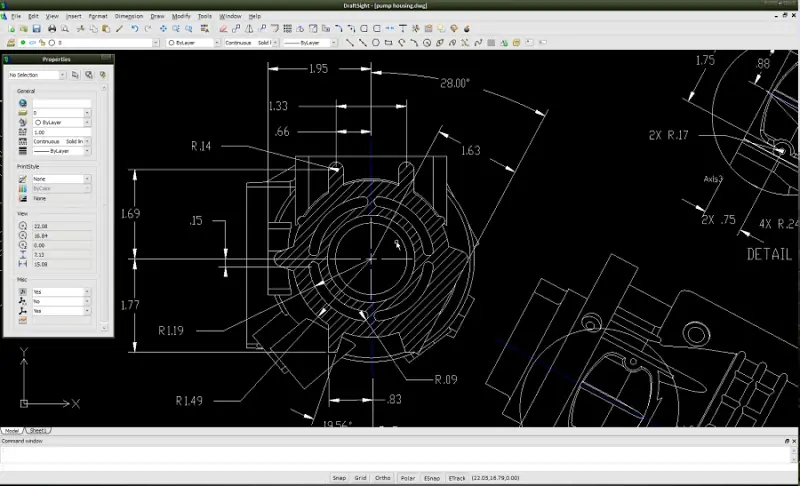Open layer dropdown in layer toolbar
The image size is (800, 486).
156,43
